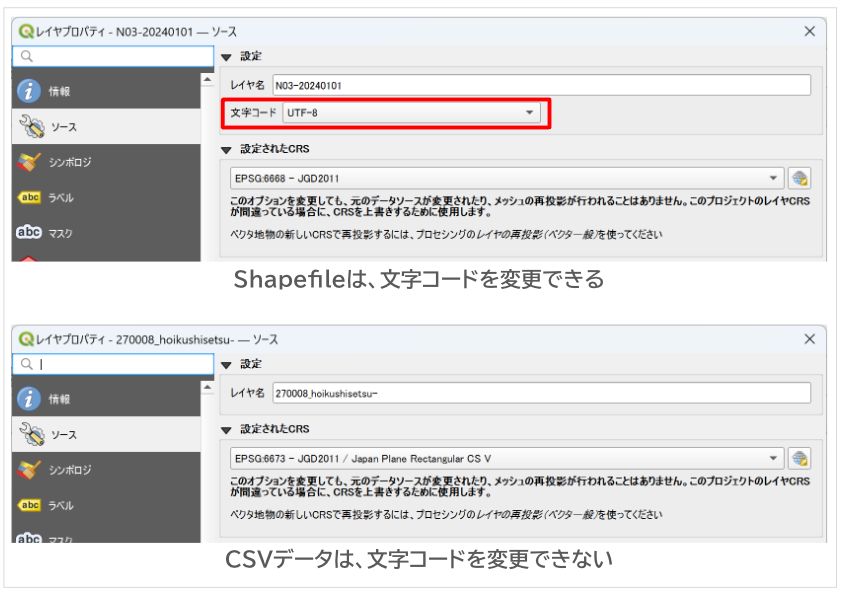Switch to マスク tab in N03-20240101 window

click(x=106, y=232)
